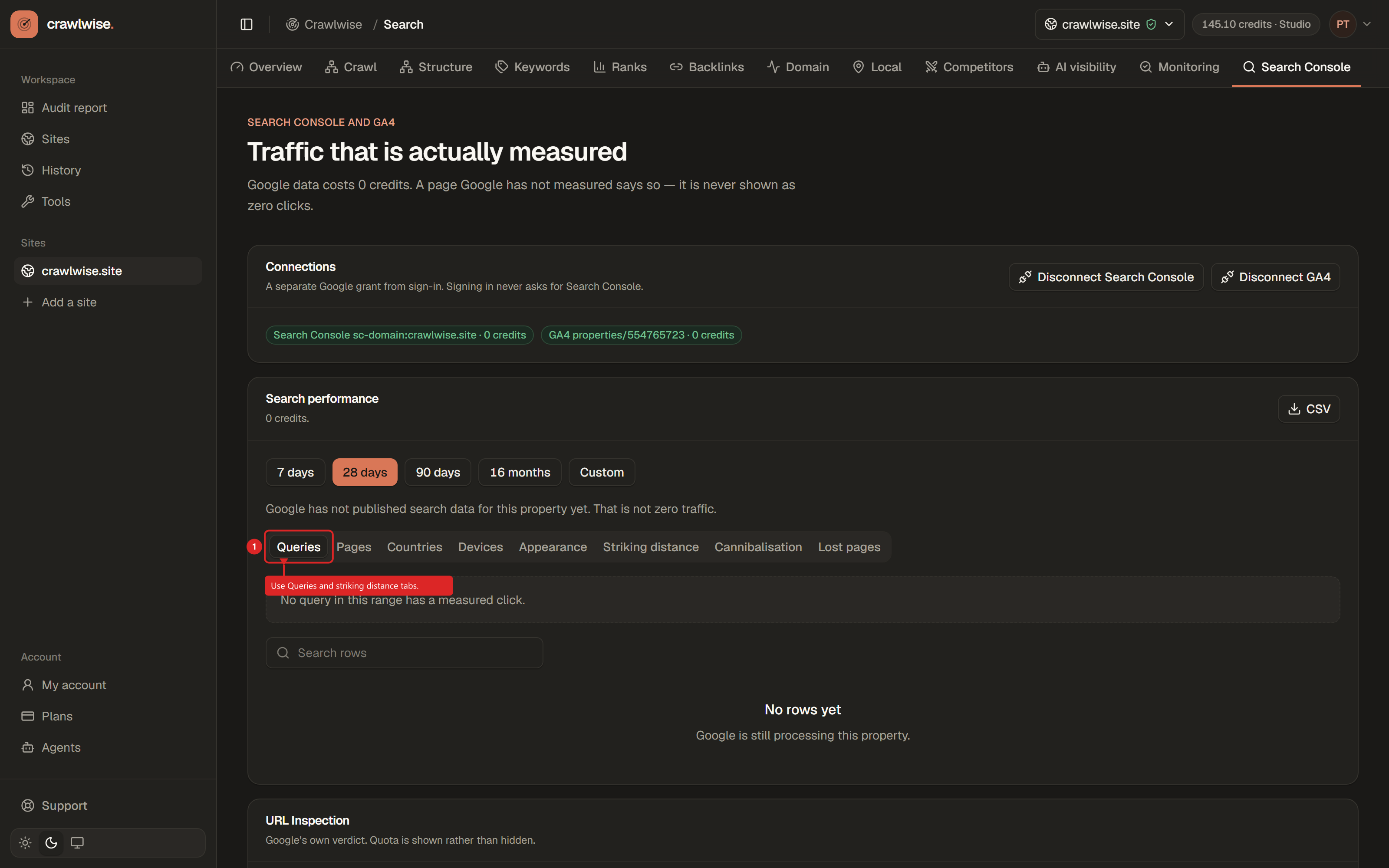
Task: Select the Queries sub-tab
Action: coord(299,547)
